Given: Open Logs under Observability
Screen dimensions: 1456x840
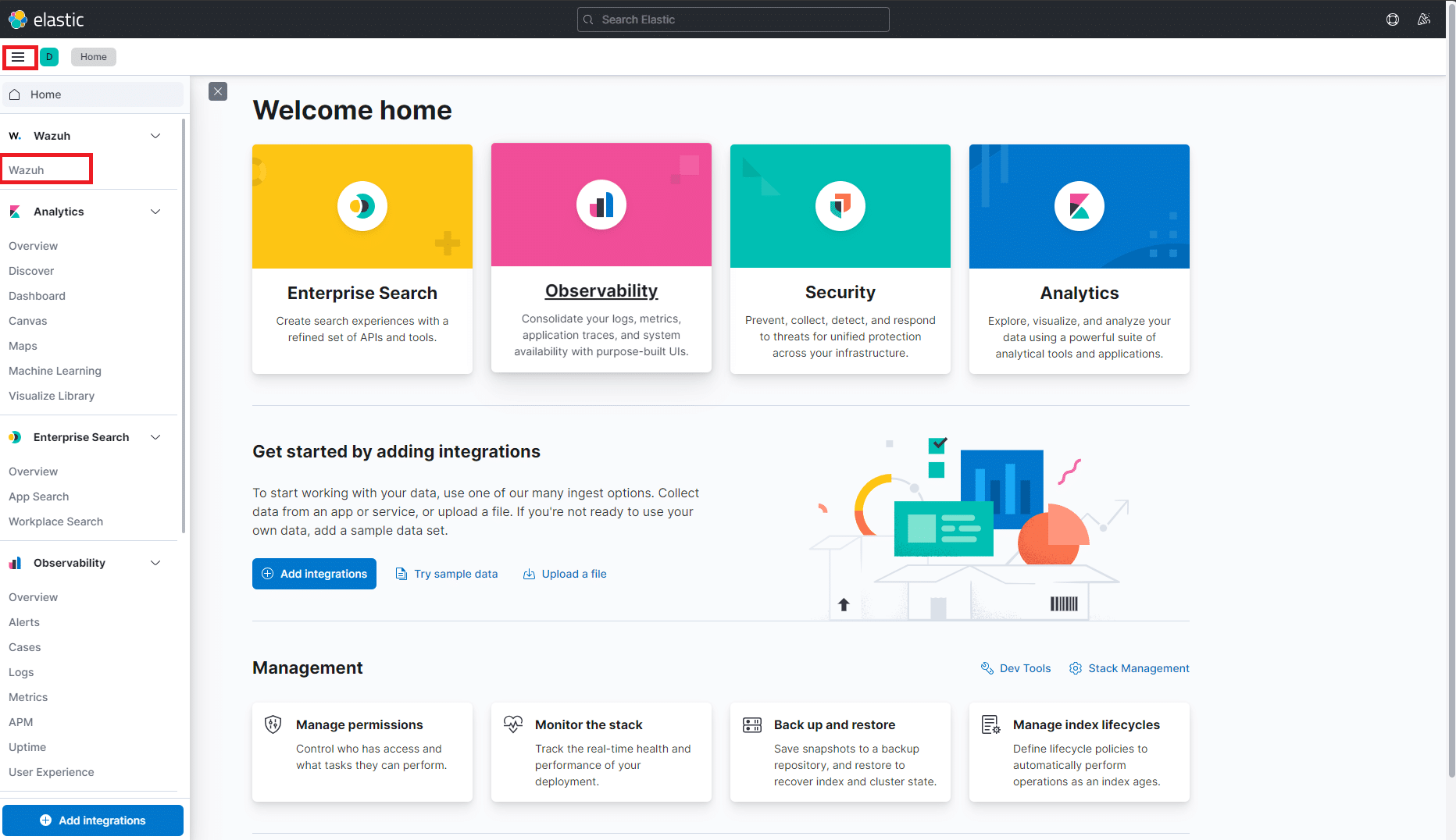Looking at the screenshot, I should pyautogui.click(x=21, y=672).
